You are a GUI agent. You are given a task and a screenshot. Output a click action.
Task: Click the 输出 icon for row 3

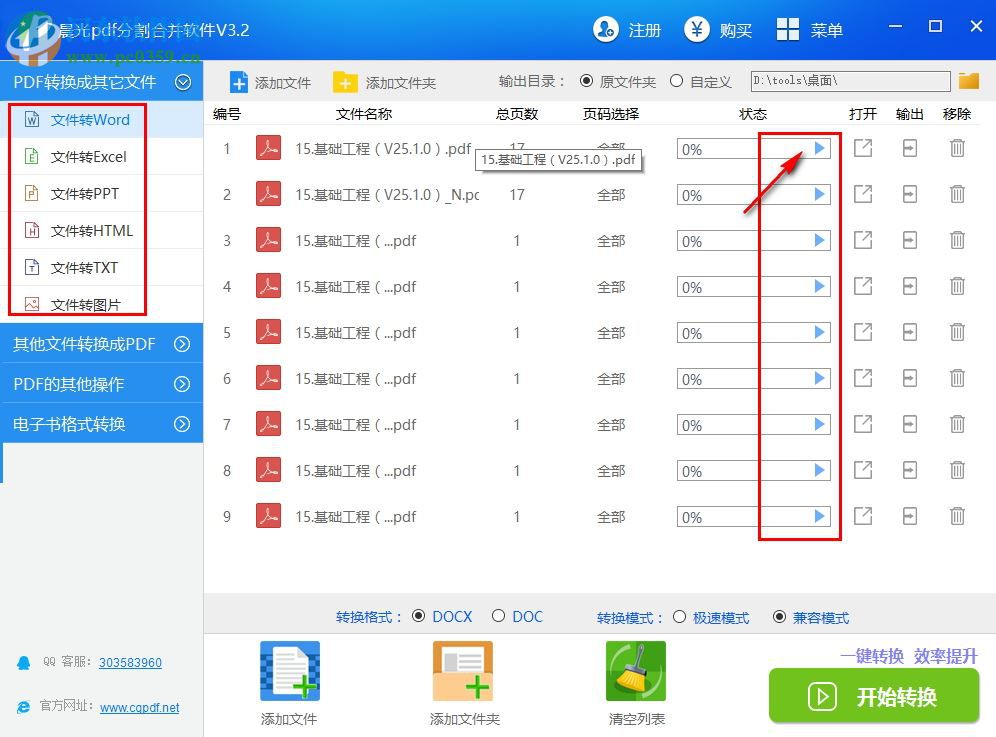point(910,240)
